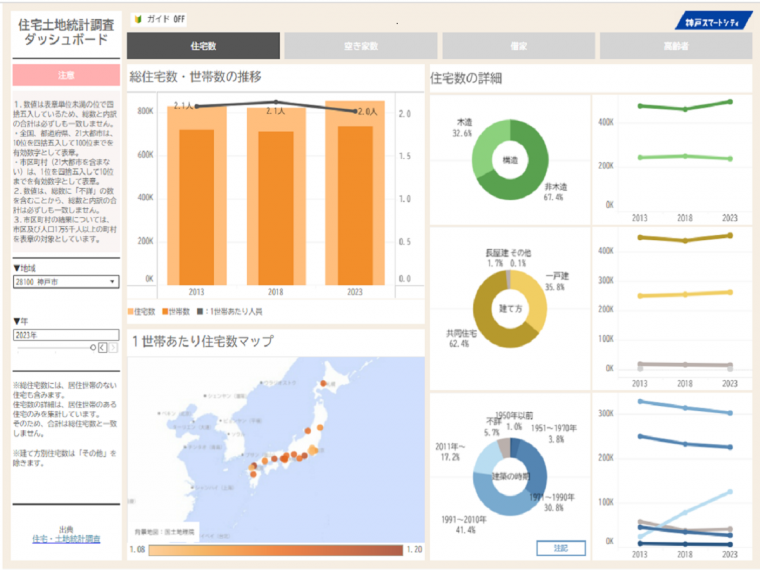760x570 pixels.
Task: Click the year slider handle
Action: pyautogui.click(x=95, y=348)
